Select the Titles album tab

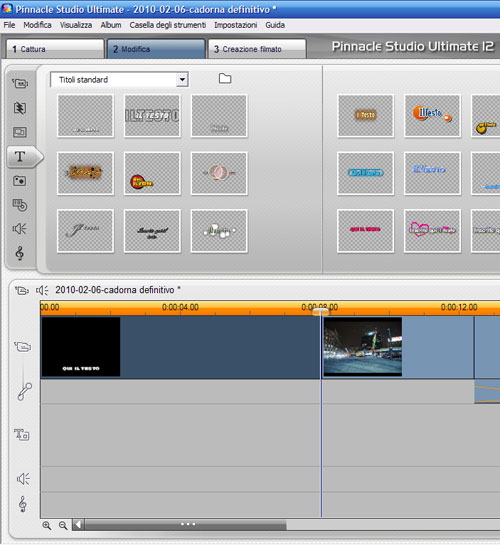[x=20, y=156]
